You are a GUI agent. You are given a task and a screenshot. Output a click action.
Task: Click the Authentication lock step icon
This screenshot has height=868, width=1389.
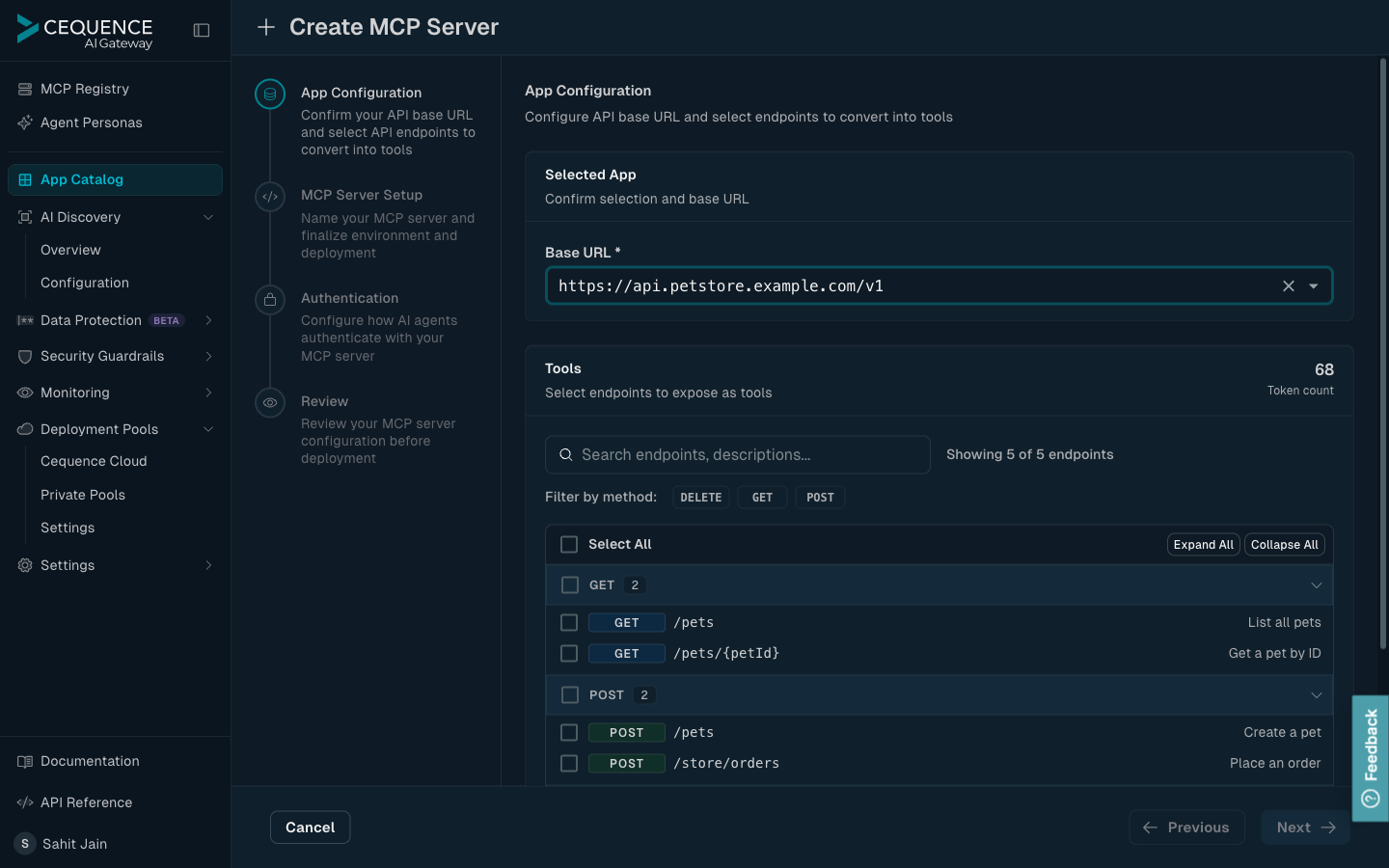pos(270,300)
